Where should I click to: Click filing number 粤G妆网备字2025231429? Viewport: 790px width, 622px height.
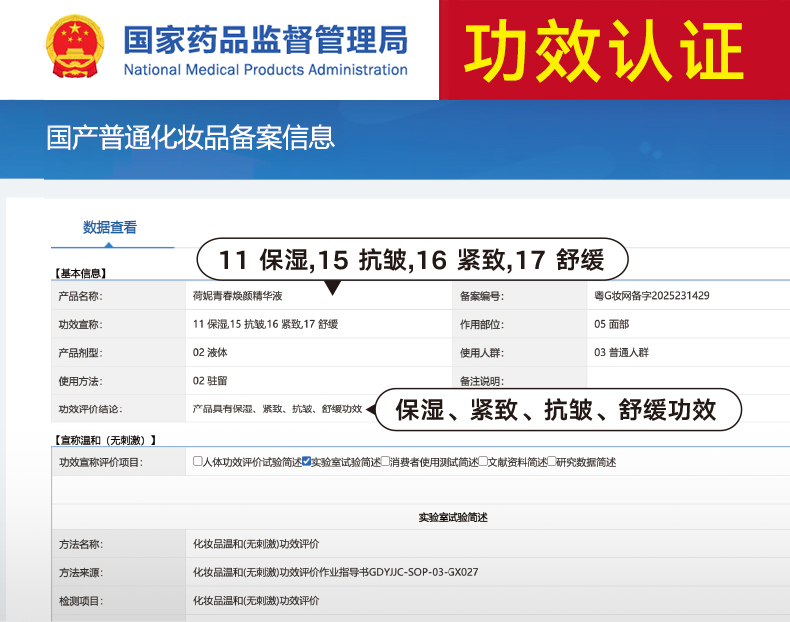point(651,296)
